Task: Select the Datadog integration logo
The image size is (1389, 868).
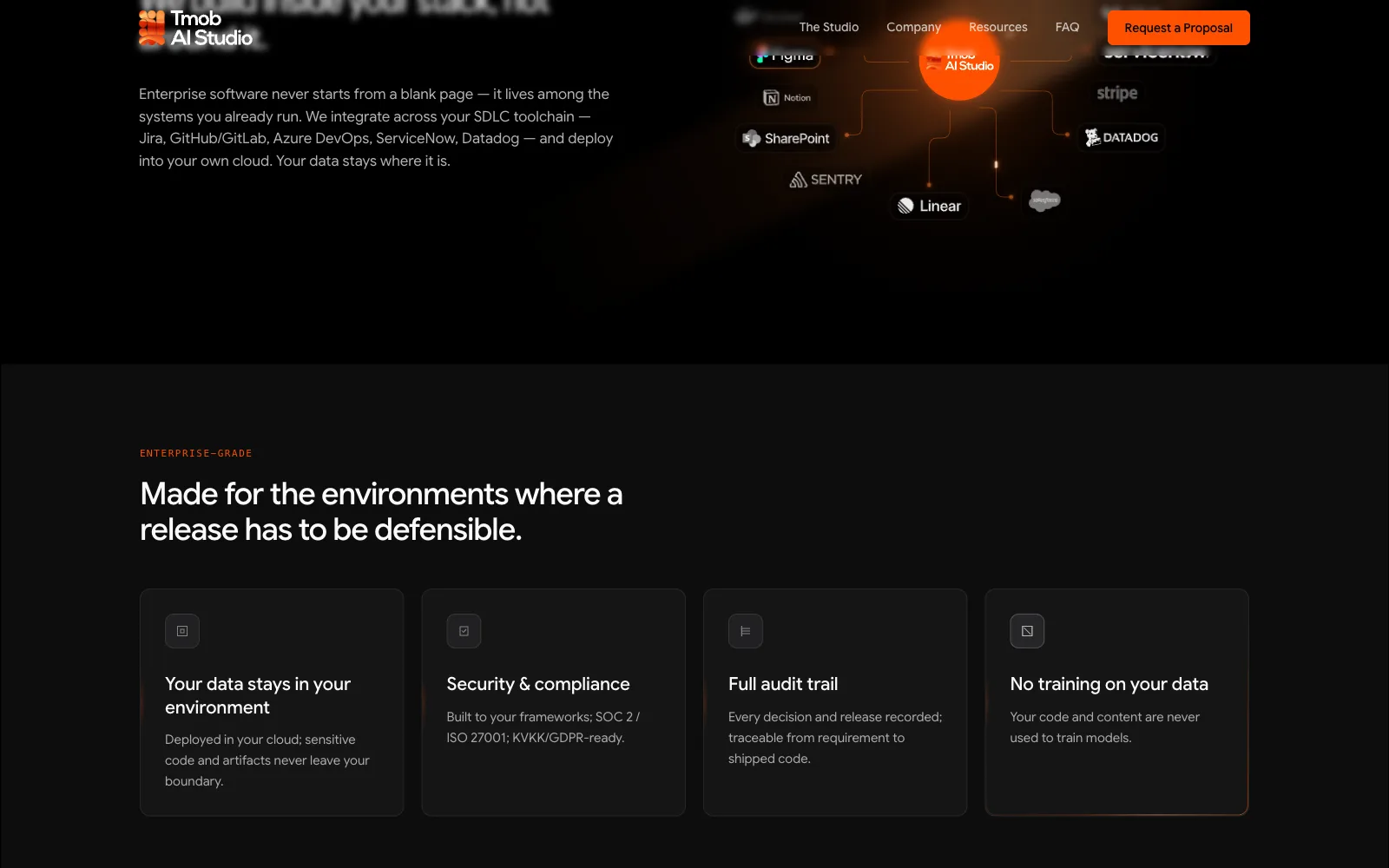Action: tap(1122, 137)
